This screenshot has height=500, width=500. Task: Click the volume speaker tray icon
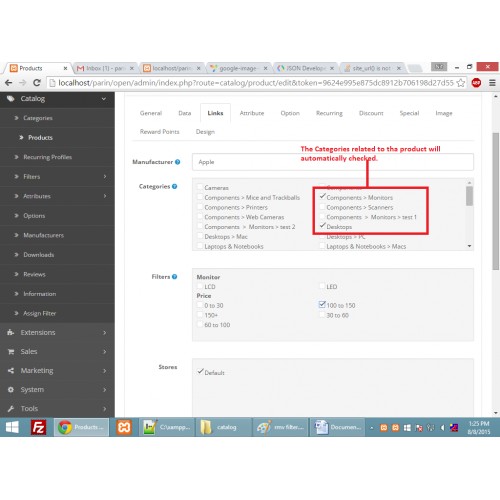coord(442,428)
